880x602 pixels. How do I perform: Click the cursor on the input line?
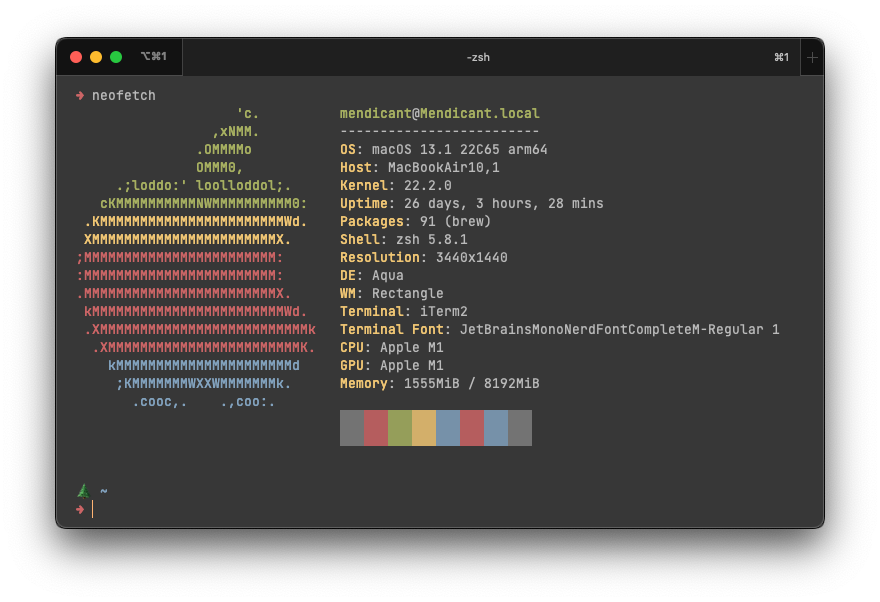point(93,508)
